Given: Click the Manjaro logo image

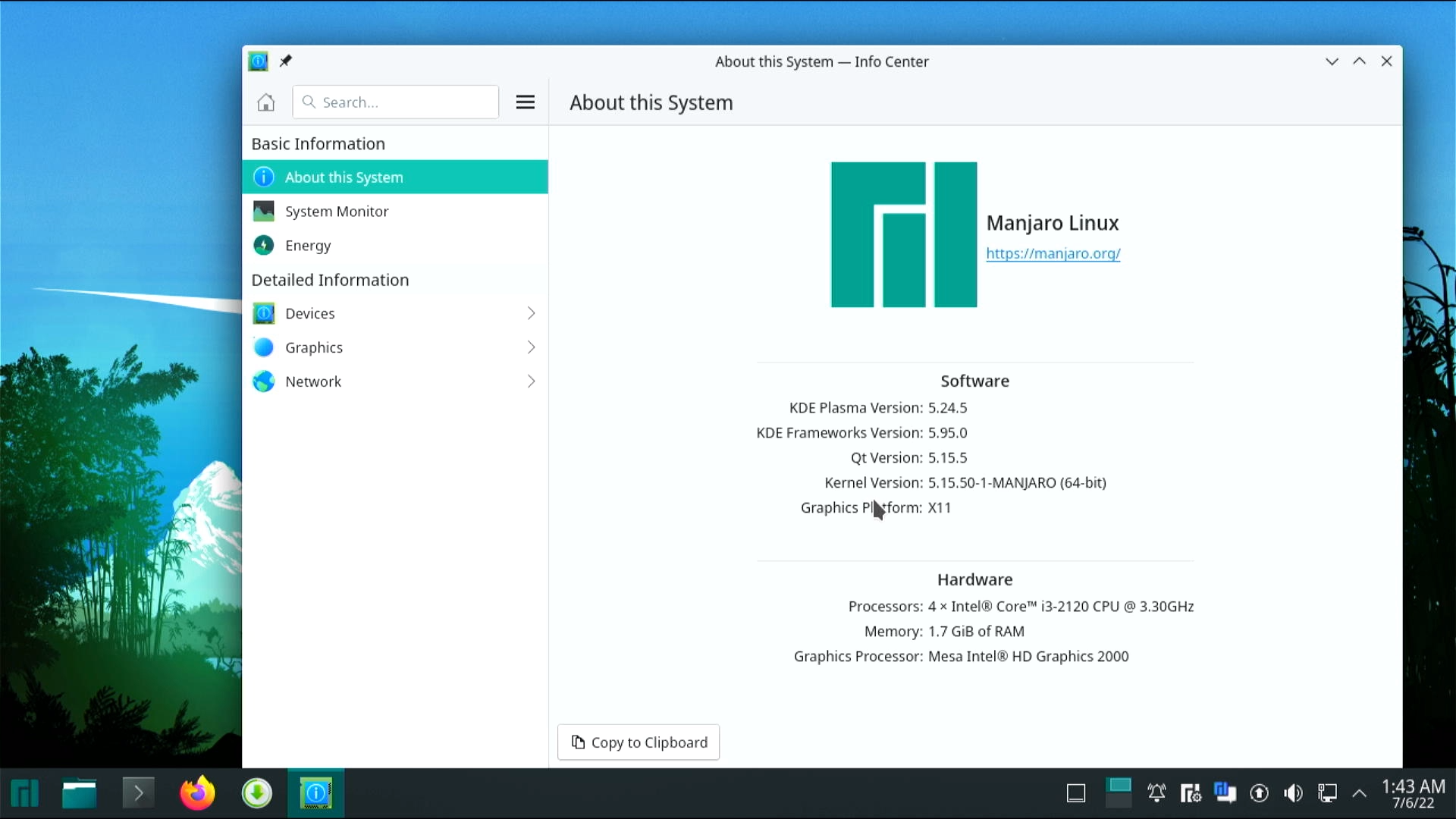Looking at the screenshot, I should click(x=904, y=234).
